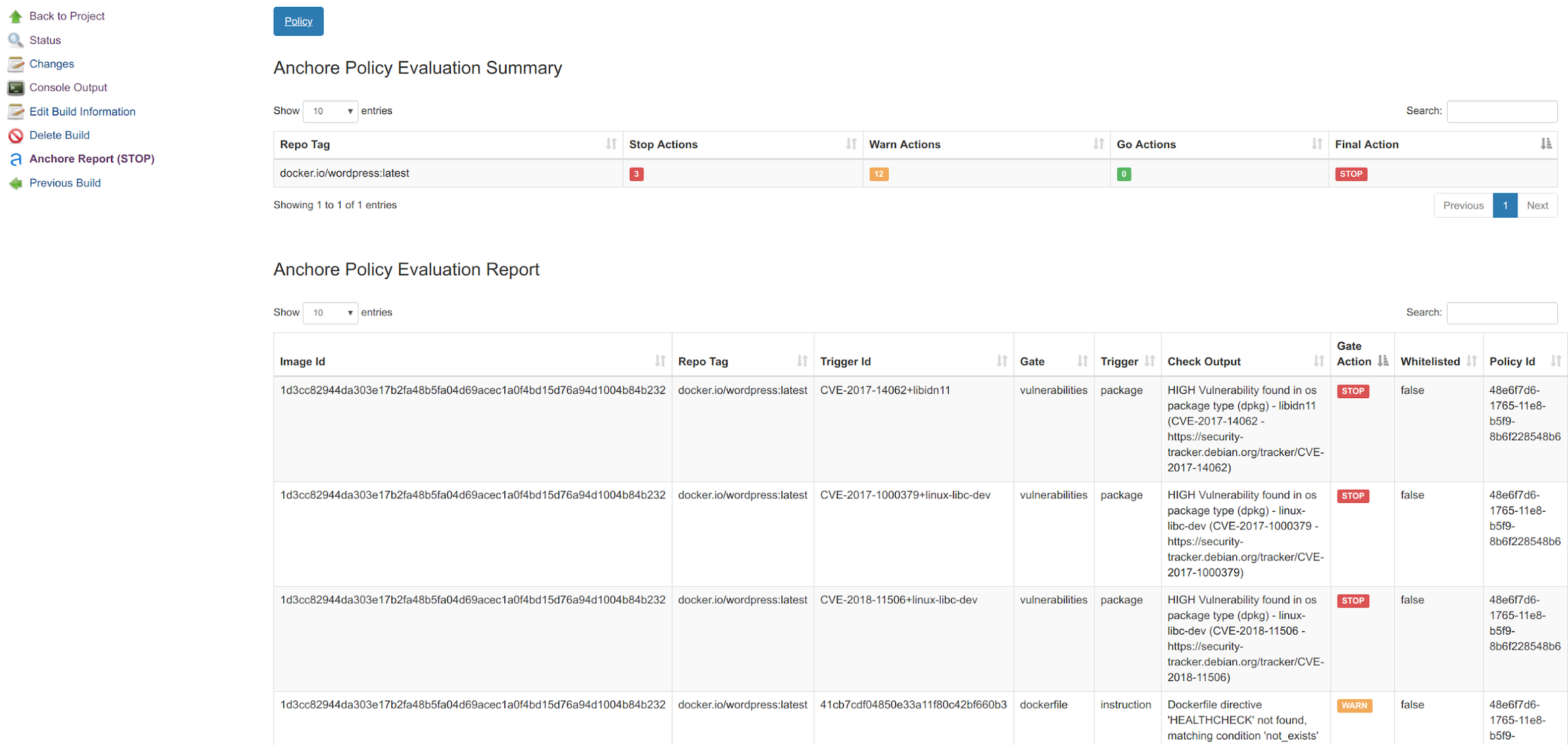1568x745 pixels.
Task: Click trigger id 41cb7cdf04850e33a11f80c42bf660b3
Action: click(x=913, y=704)
